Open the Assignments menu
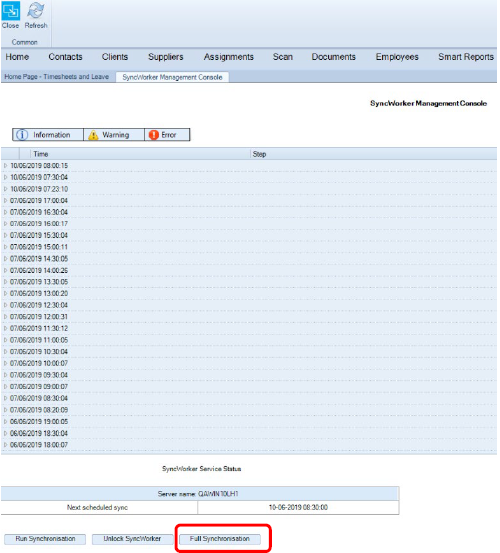The width and height of the screenshot is (500, 553). pyautogui.click(x=228, y=57)
